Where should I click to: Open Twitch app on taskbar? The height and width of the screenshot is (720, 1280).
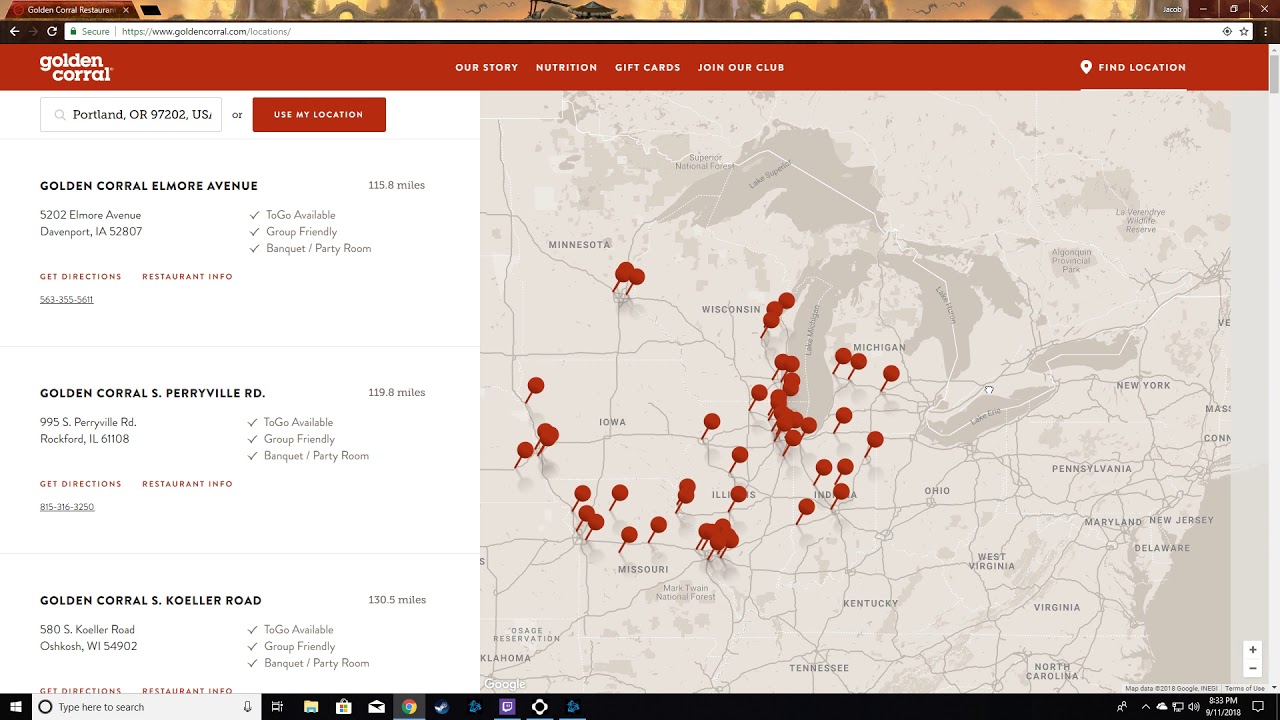(x=507, y=707)
